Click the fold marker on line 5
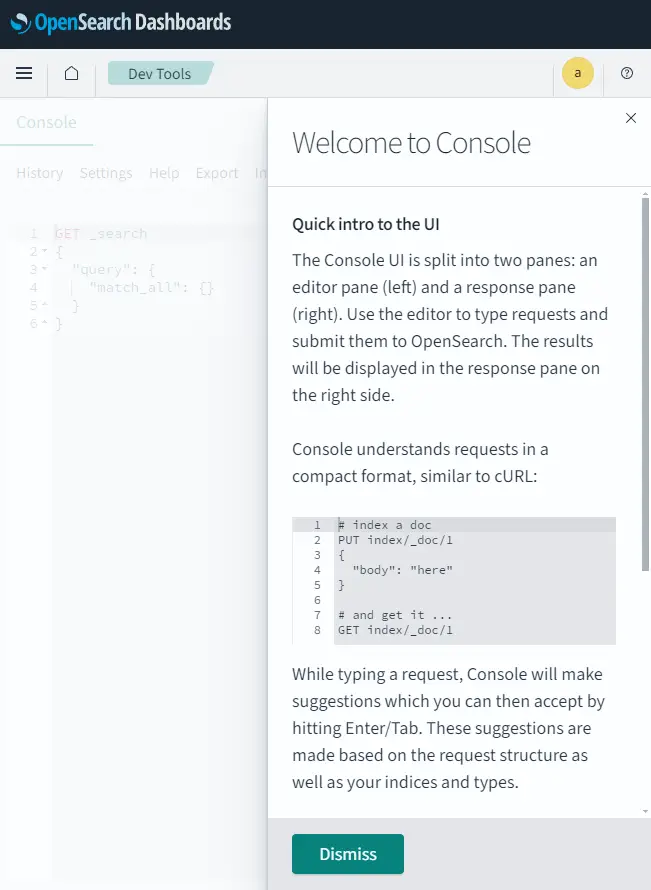This screenshot has height=890, width=651. click(44, 305)
